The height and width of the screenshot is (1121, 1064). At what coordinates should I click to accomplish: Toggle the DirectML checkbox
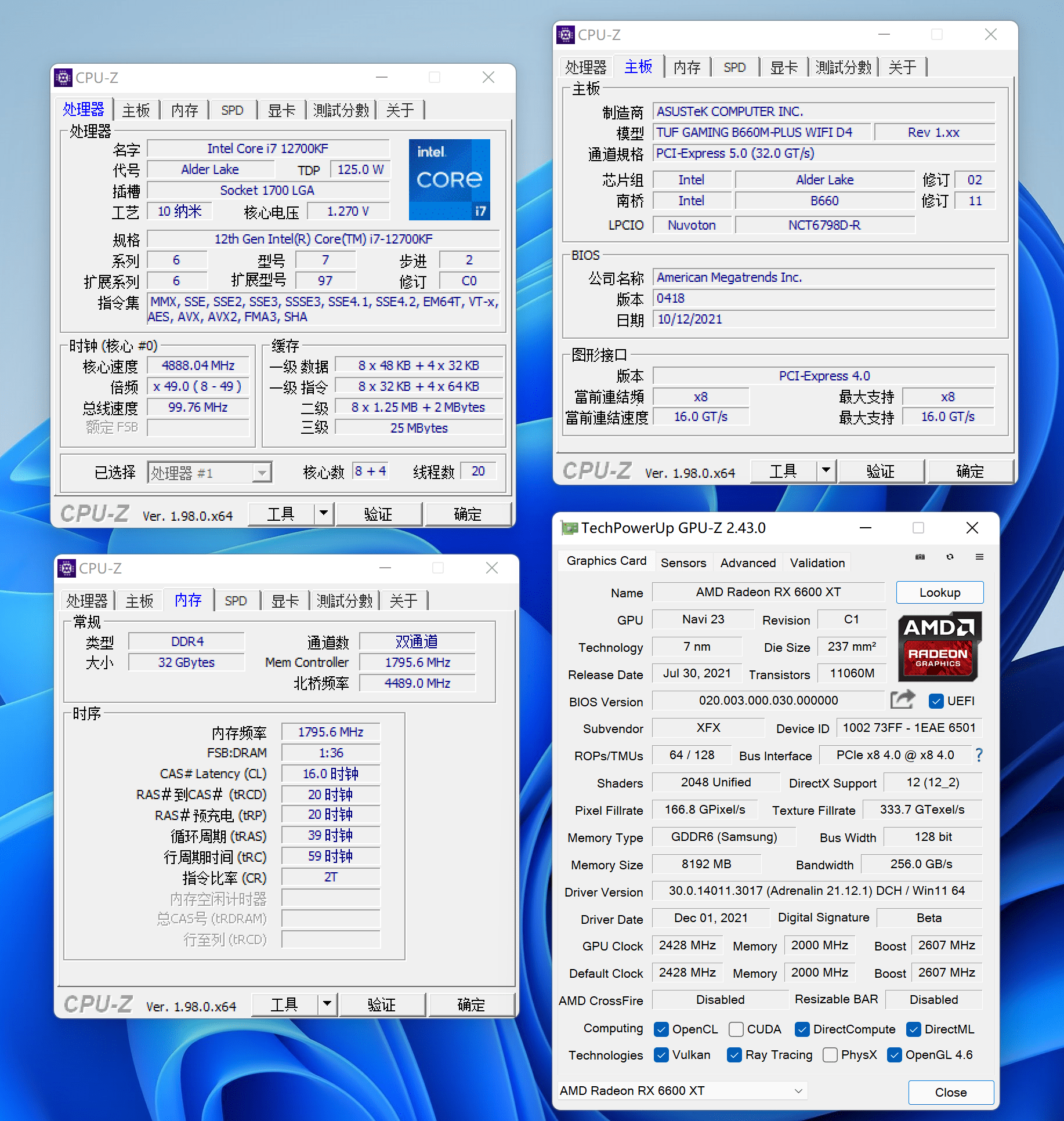pos(913,1029)
